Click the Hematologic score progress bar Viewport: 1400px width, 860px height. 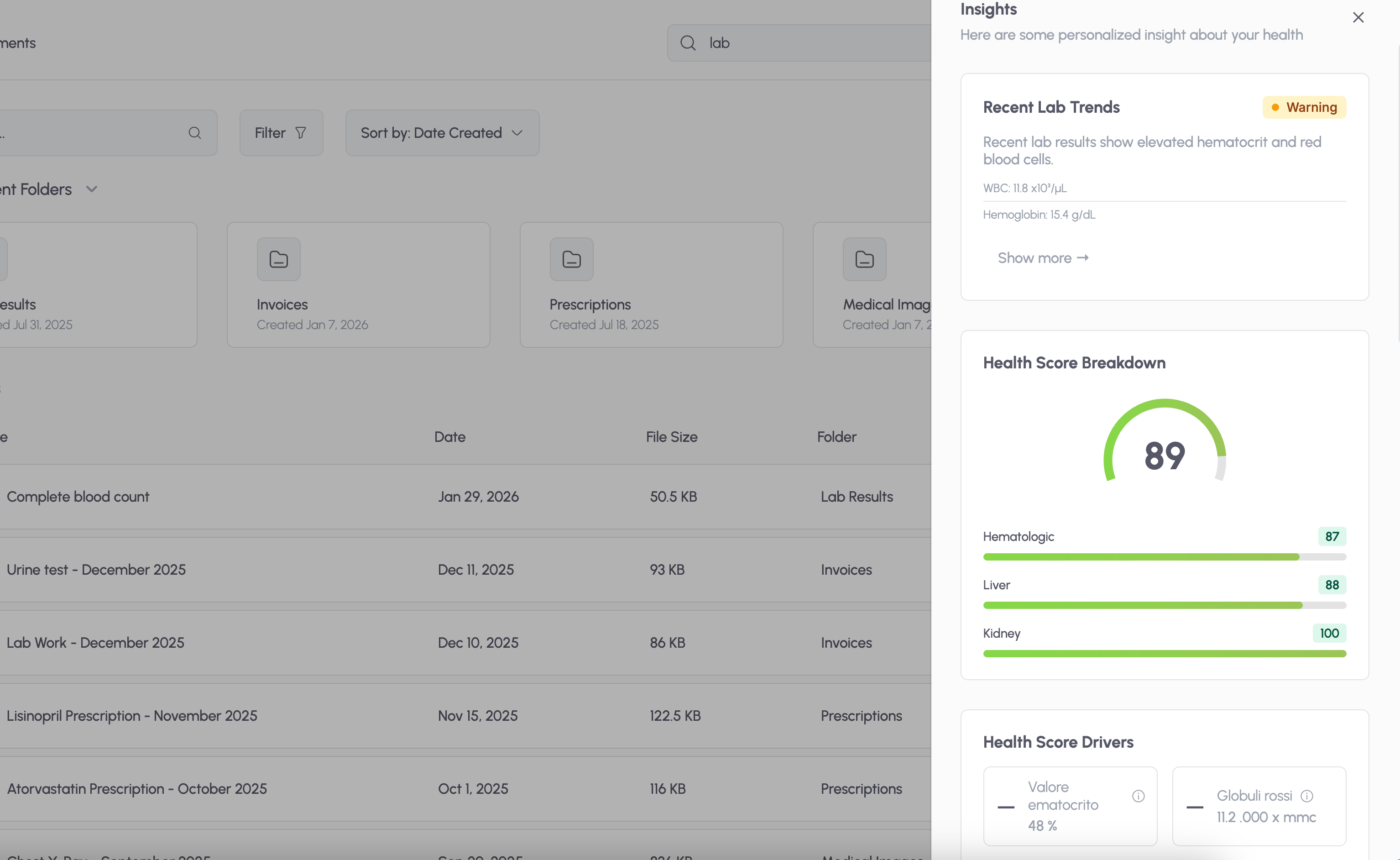1164,557
